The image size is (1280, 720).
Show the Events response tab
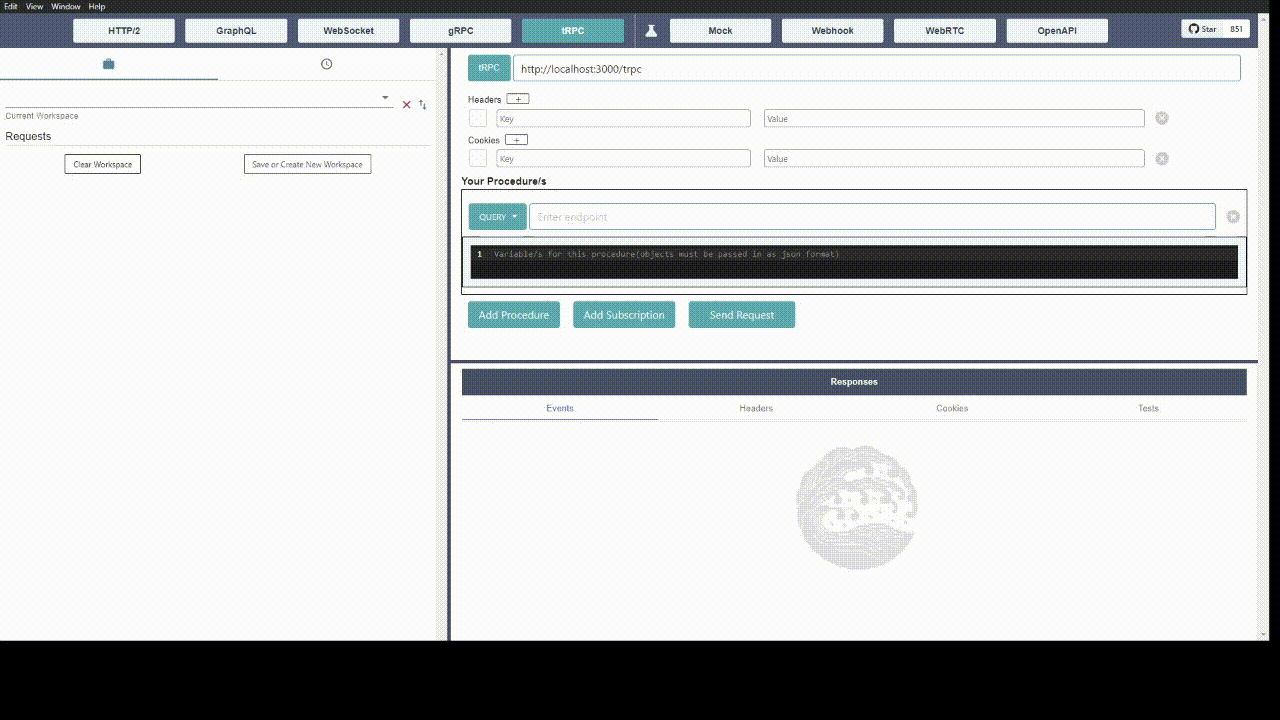pyautogui.click(x=560, y=408)
